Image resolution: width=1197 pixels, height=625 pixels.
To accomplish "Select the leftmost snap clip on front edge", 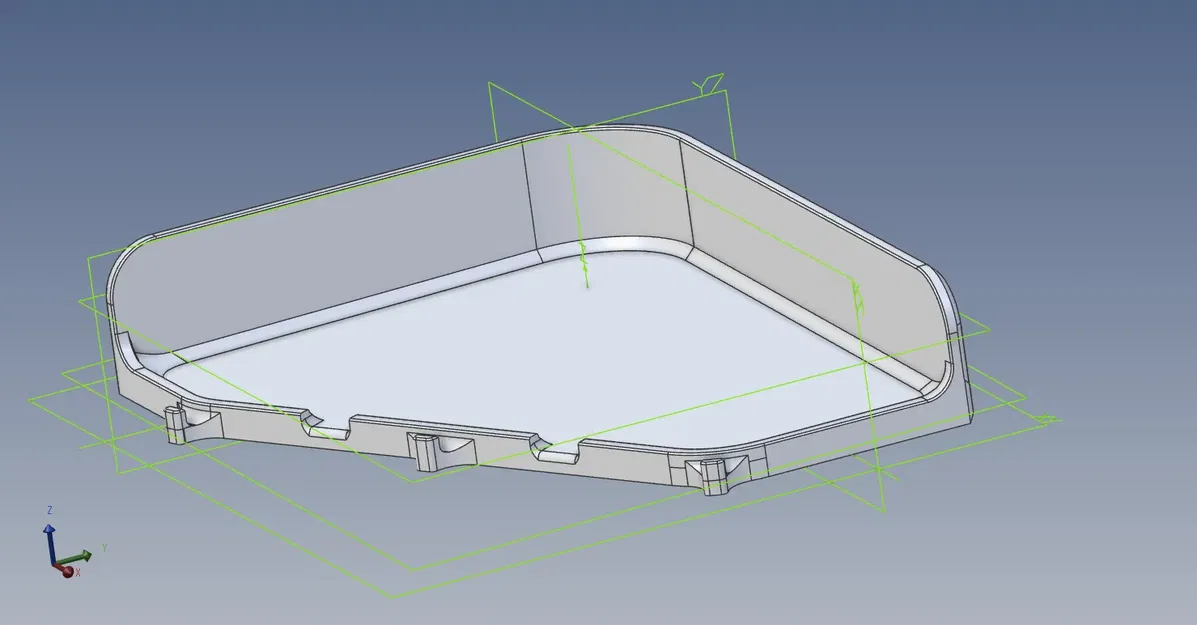I will pyautogui.click(x=179, y=424).
